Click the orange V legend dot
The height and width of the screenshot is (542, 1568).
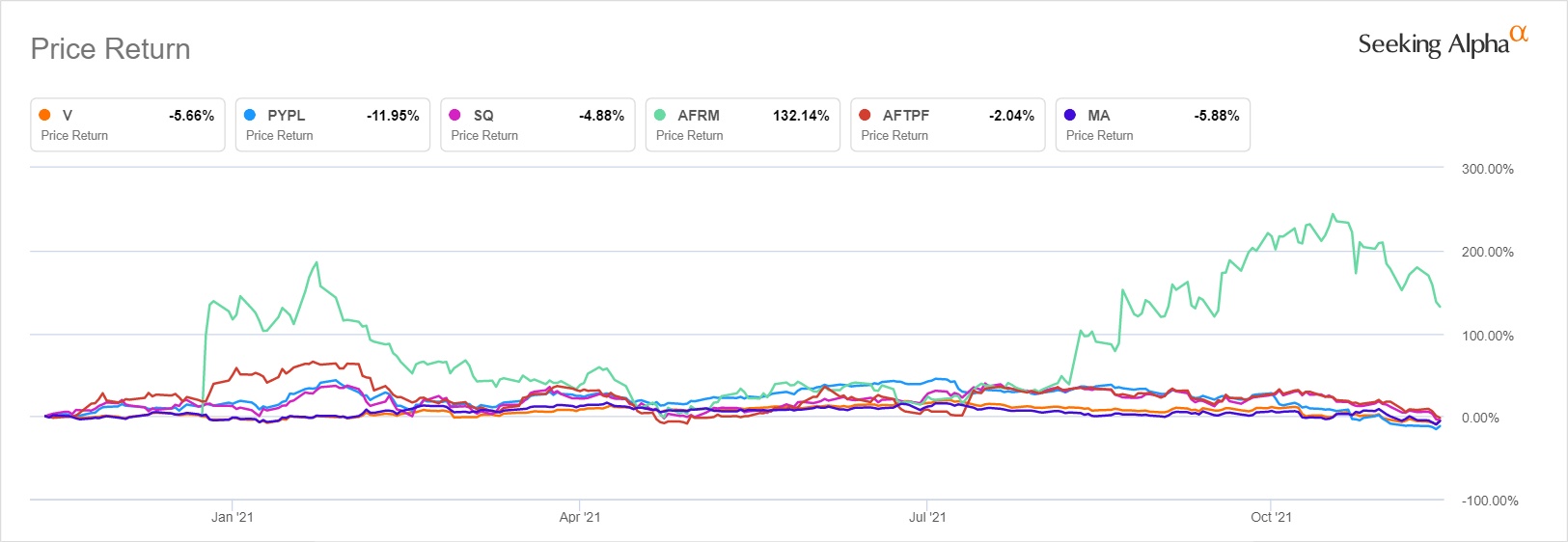[44, 115]
